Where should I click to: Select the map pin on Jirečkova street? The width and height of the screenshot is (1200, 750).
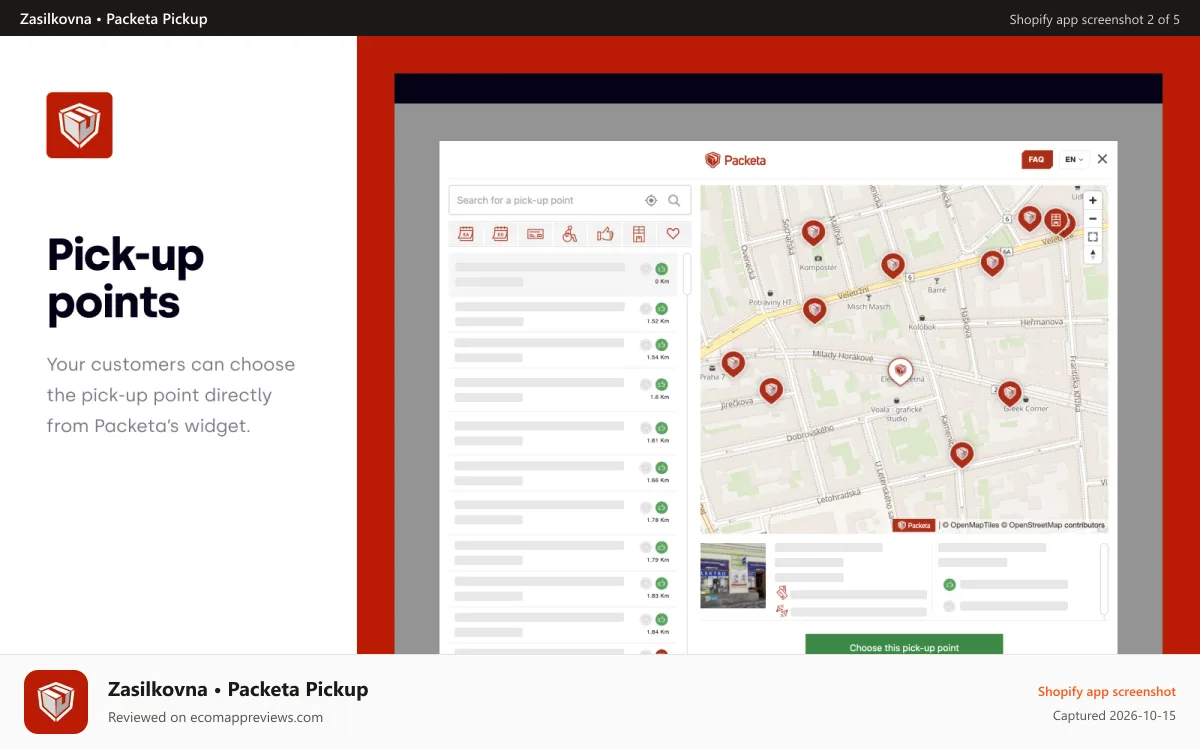[771, 390]
